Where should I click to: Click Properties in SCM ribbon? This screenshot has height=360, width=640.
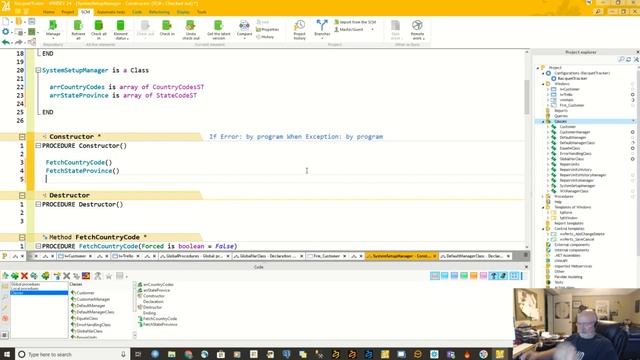(x=267, y=29)
